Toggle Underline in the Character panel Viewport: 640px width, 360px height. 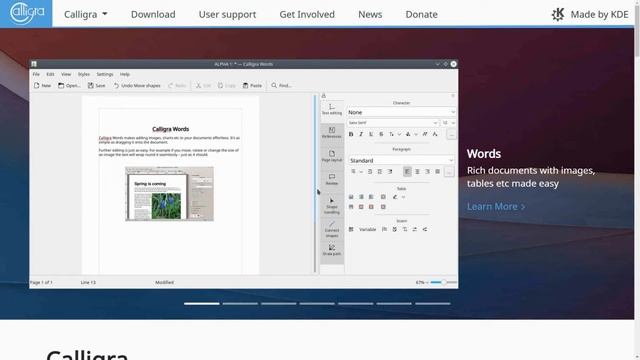point(371,134)
